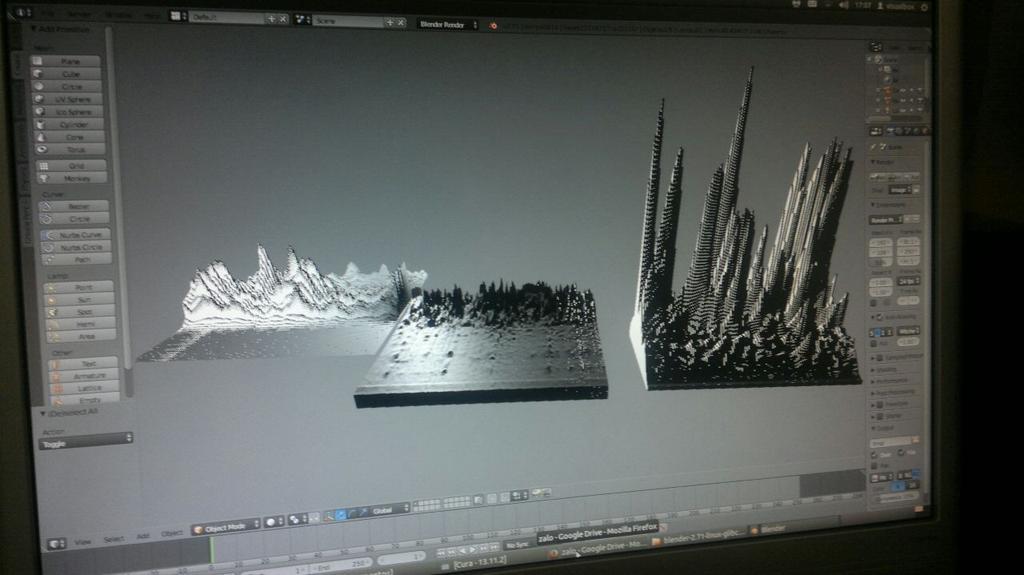Delete the Default screen layout with X
The image size is (1024, 575).
[283, 20]
